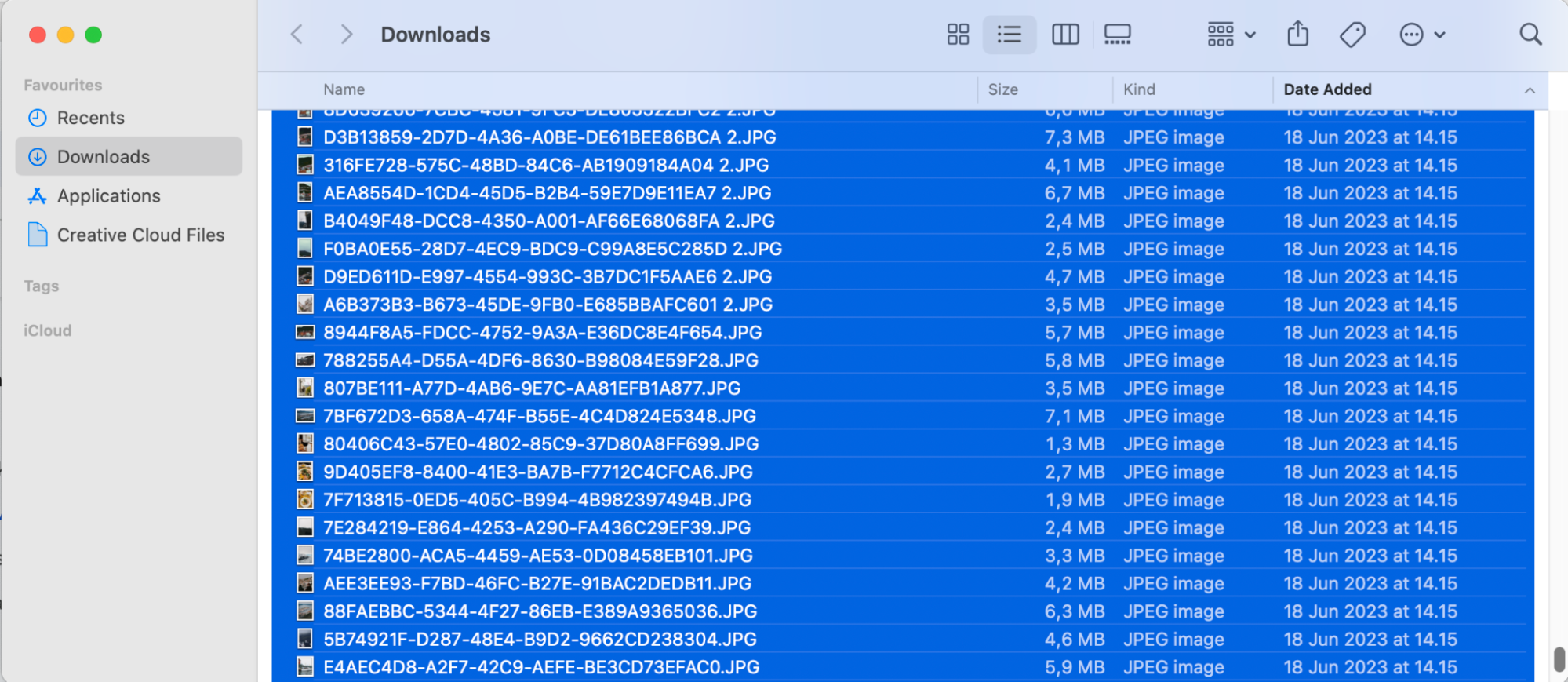The height and width of the screenshot is (682, 1568).
Task: Select Downloads in the sidebar
Action: (x=129, y=157)
